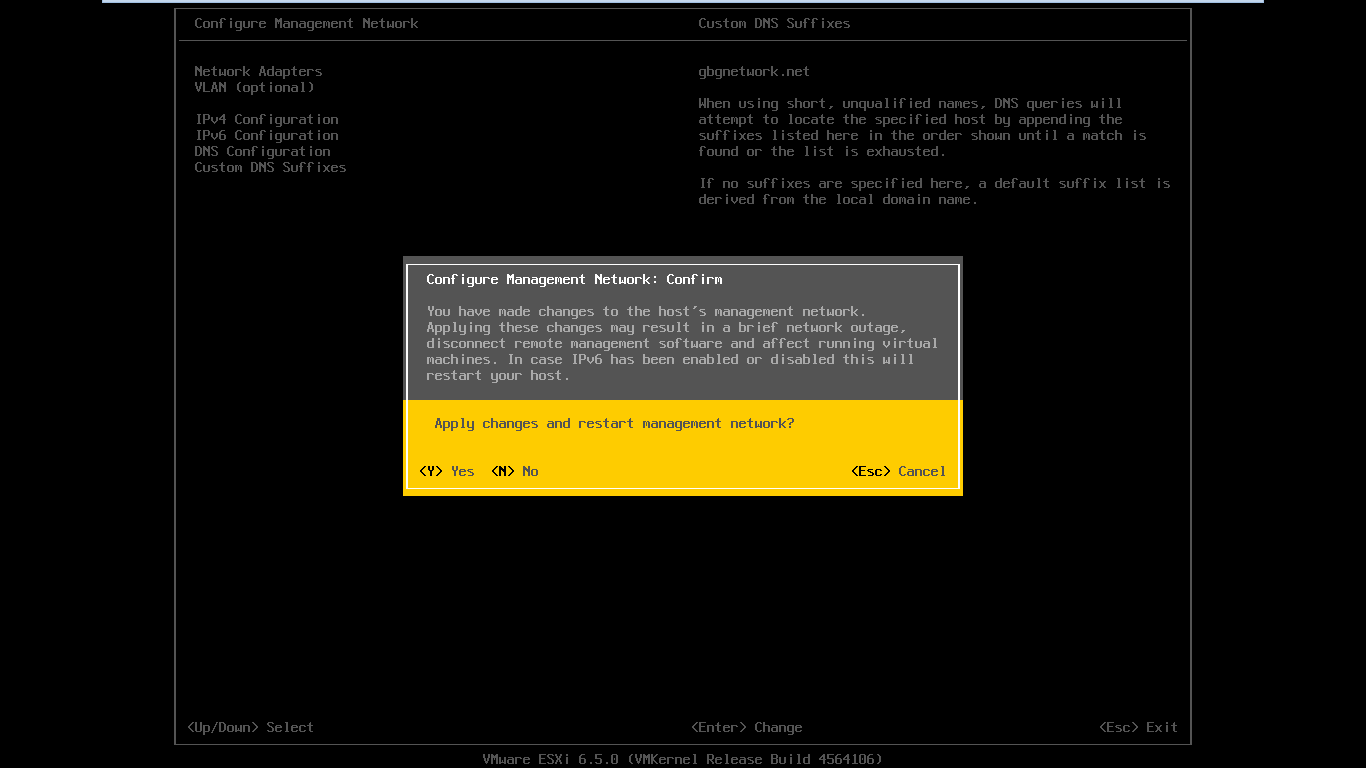
Task: Open IPv4 Configuration entry
Action: point(266,119)
